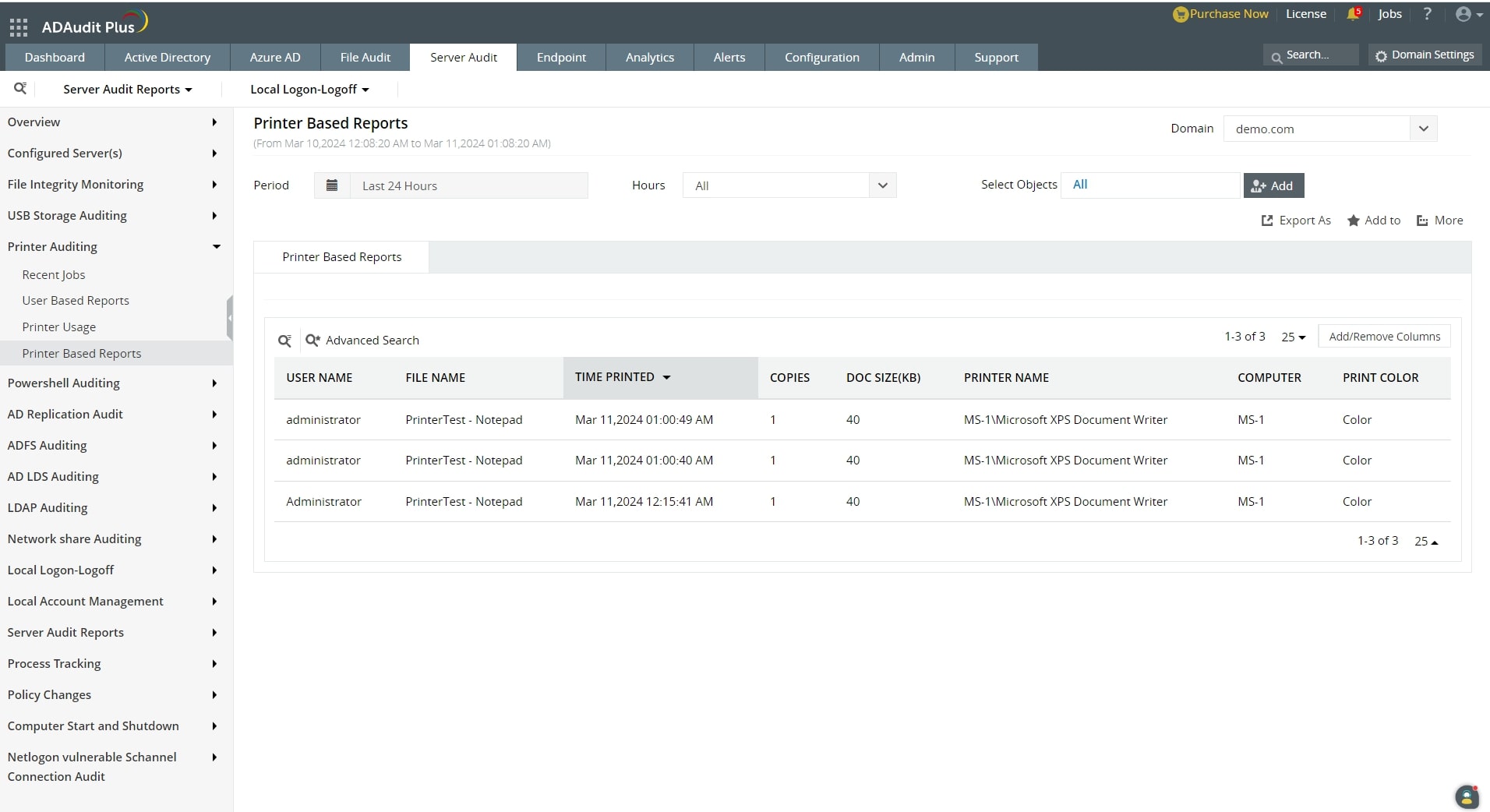Click the sidebar report search icon

(x=20, y=88)
